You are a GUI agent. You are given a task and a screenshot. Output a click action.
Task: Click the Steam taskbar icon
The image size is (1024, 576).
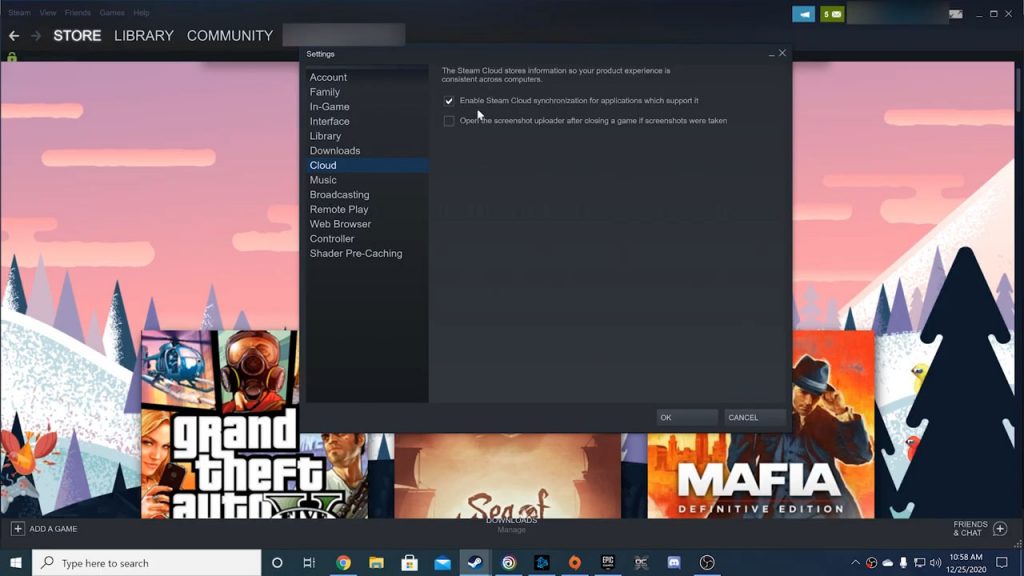click(475, 562)
